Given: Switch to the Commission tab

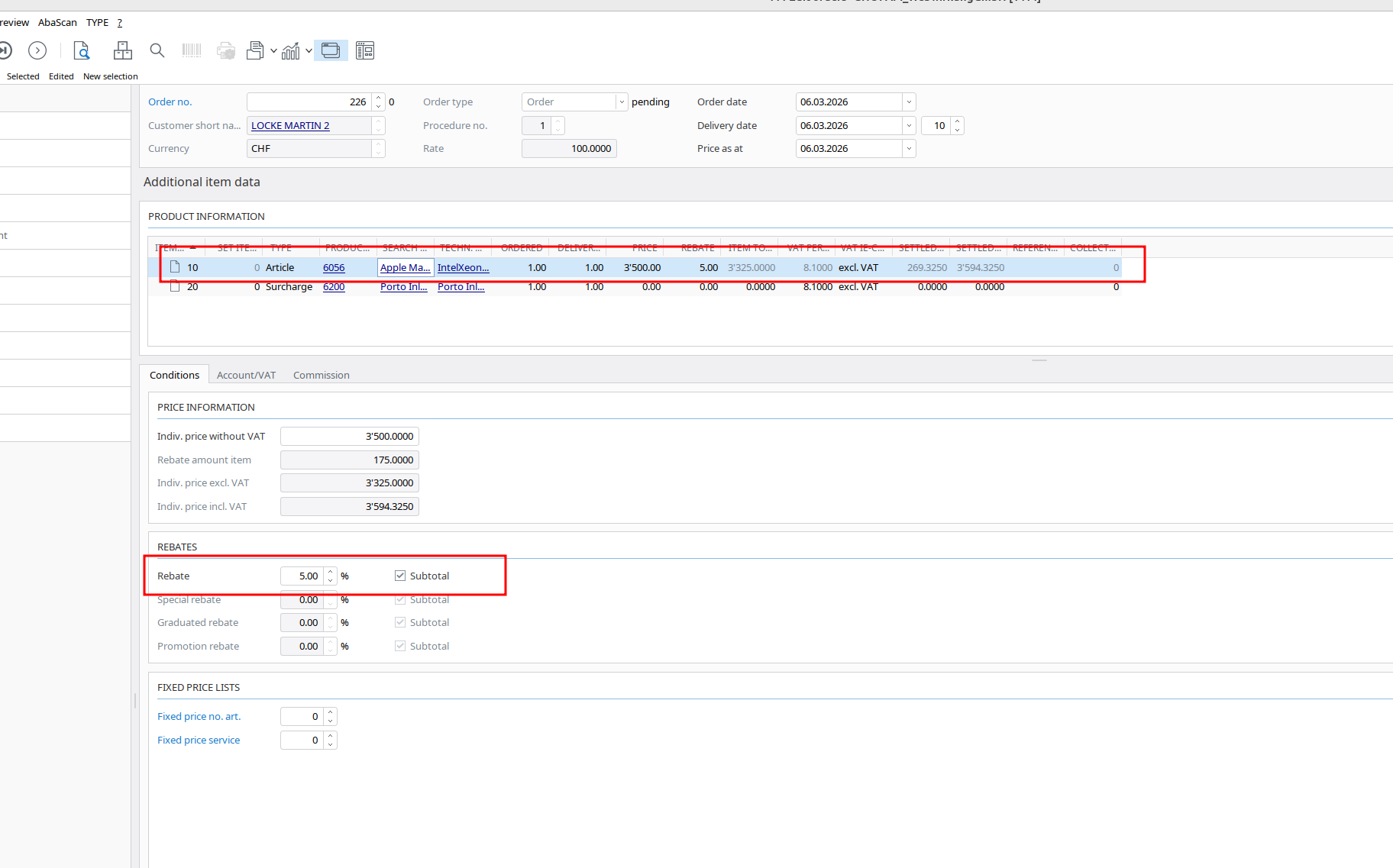Looking at the screenshot, I should (321, 376).
